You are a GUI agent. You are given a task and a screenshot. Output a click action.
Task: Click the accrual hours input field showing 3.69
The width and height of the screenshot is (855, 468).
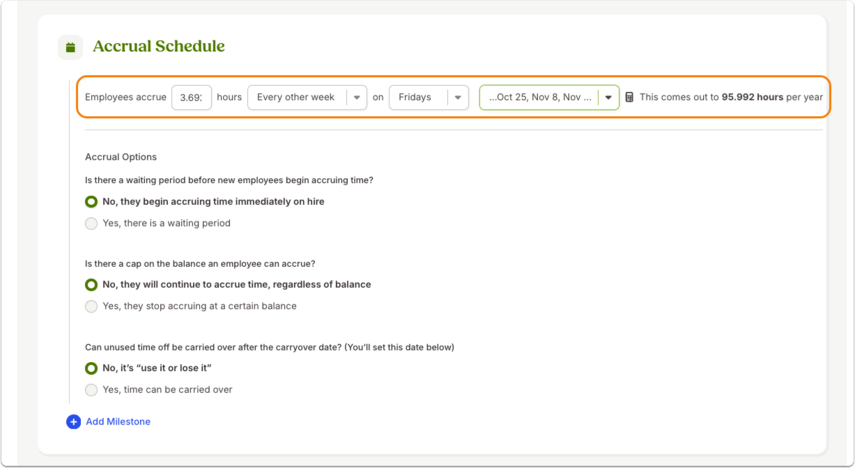pos(191,98)
